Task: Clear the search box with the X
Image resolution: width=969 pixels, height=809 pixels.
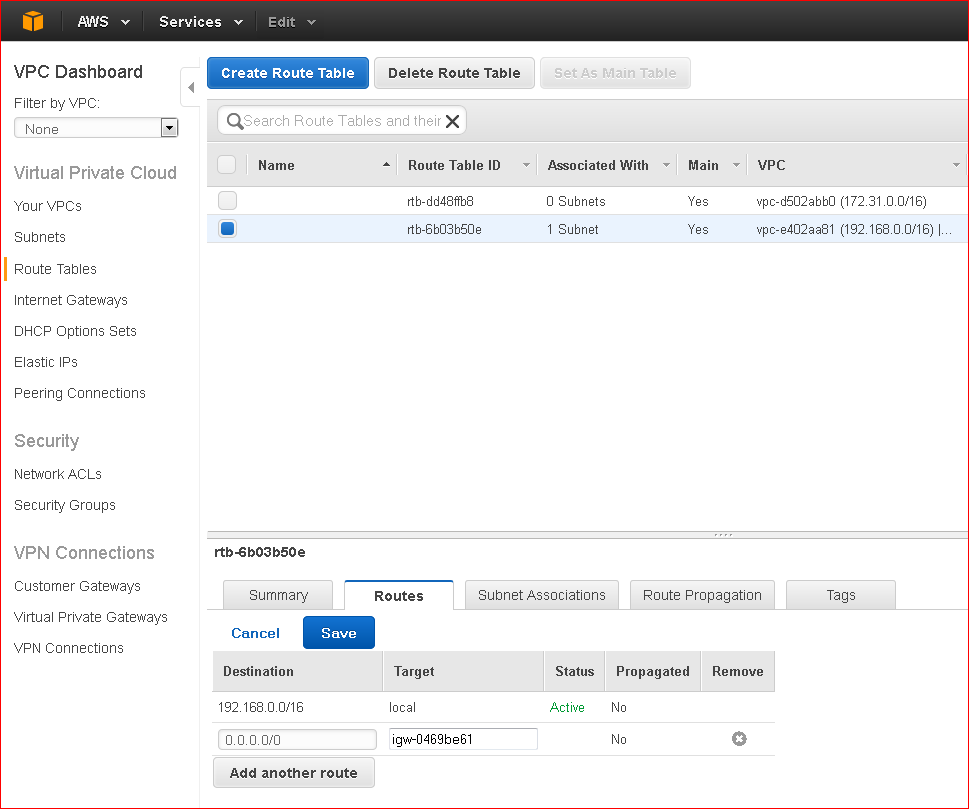Action: click(x=452, y=121)
